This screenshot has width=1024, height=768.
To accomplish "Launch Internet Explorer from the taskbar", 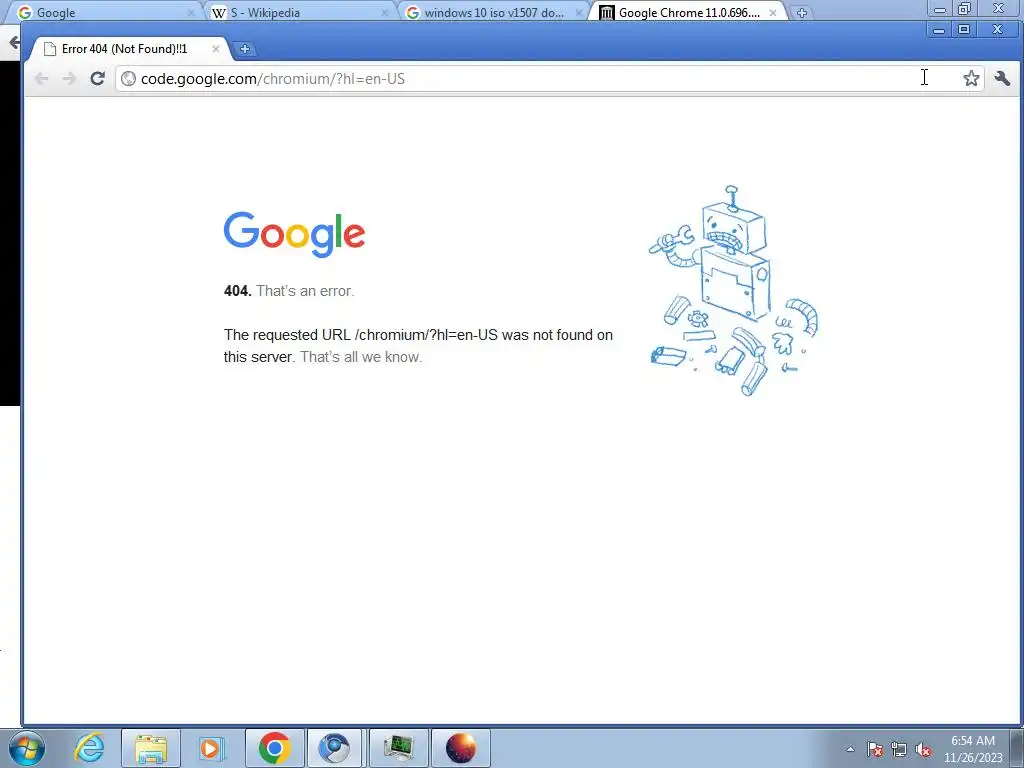I will pos(89,748).
